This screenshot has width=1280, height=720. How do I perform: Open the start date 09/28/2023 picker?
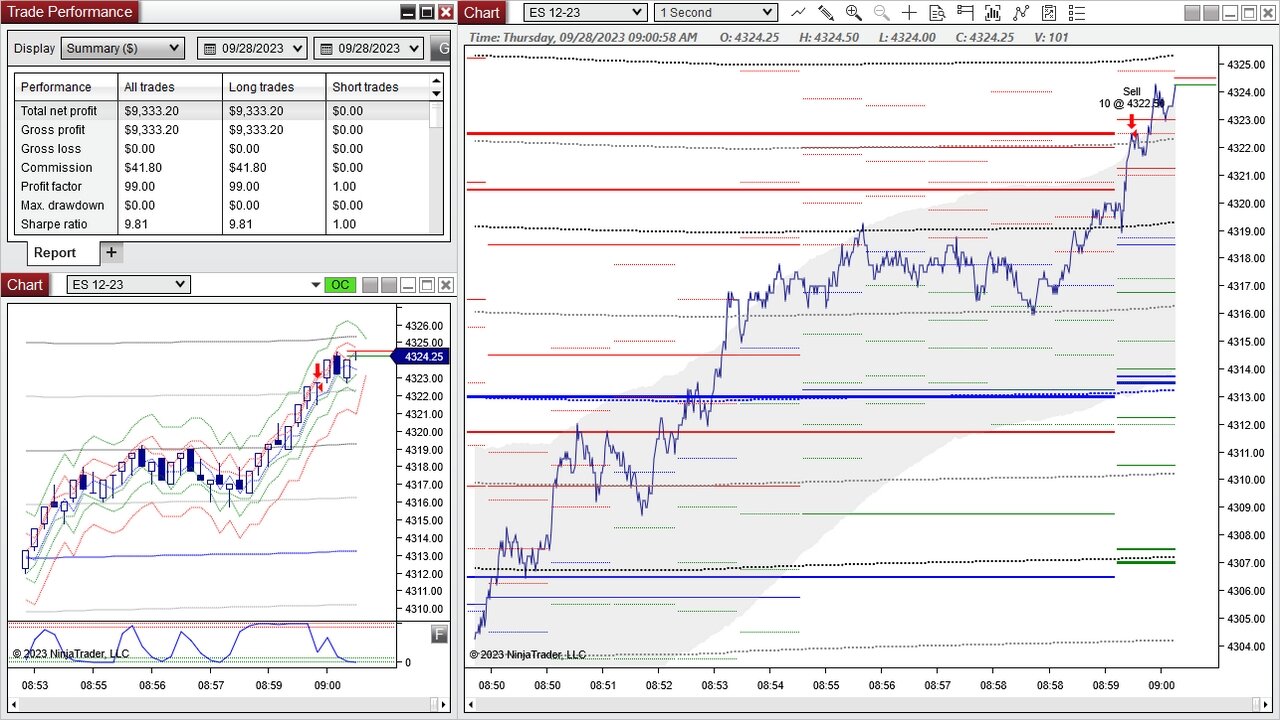pos(253,48)
